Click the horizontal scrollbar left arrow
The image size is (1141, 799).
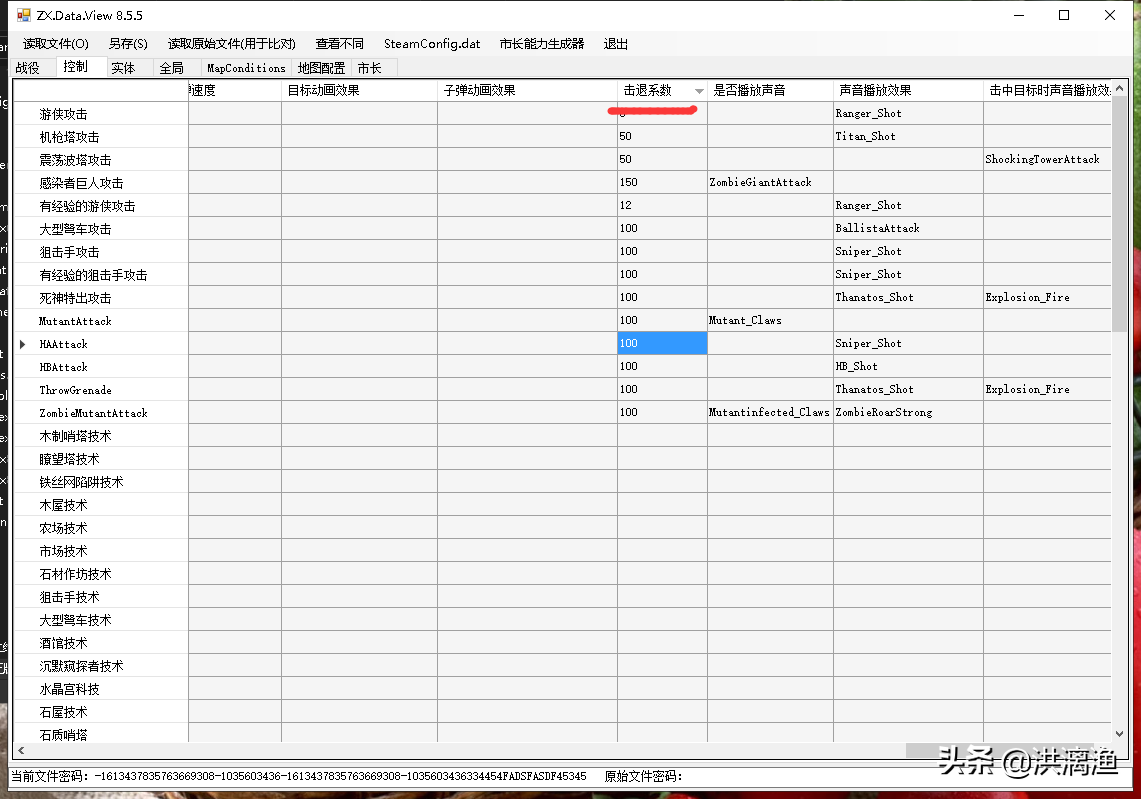point(19,750)
